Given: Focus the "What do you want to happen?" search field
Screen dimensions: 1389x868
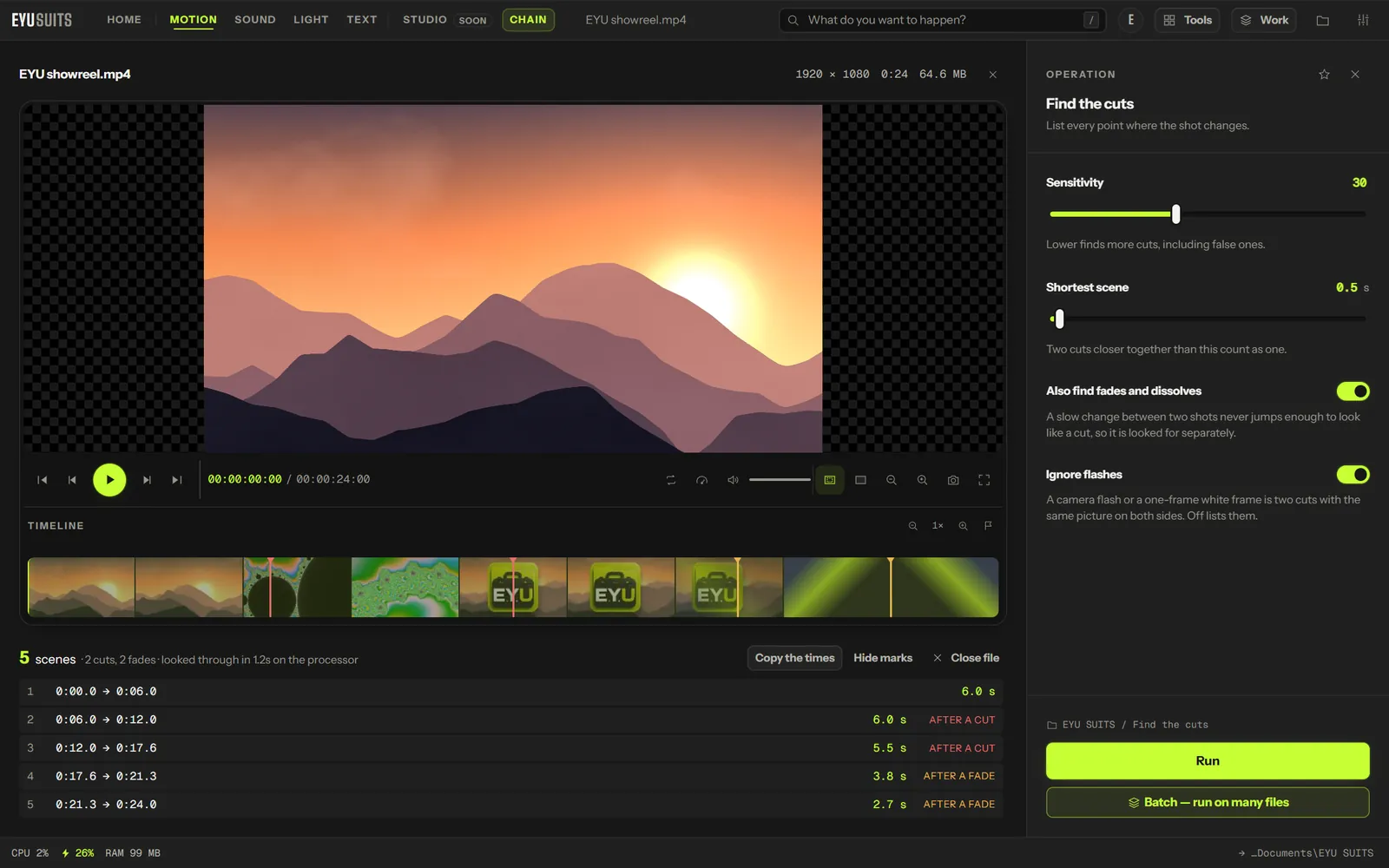Looking at the screenshot, I should tap(943, 20).
